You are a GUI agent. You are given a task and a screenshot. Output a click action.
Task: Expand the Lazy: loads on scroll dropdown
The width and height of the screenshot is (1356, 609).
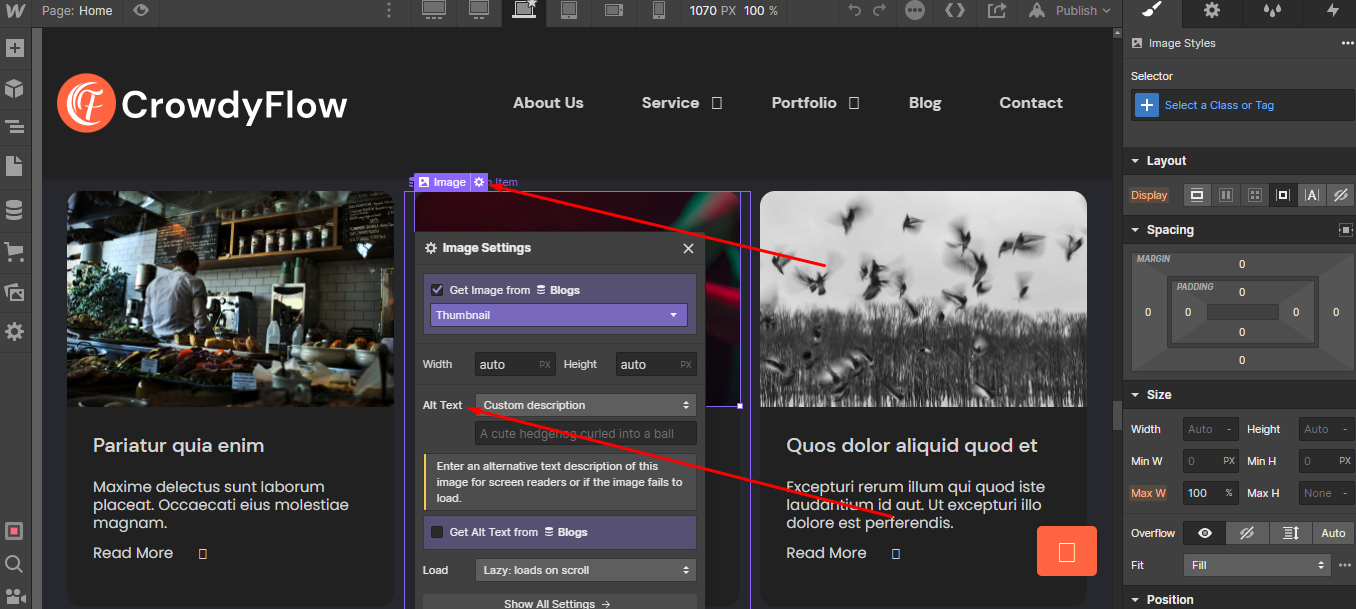tap(586, 570)
